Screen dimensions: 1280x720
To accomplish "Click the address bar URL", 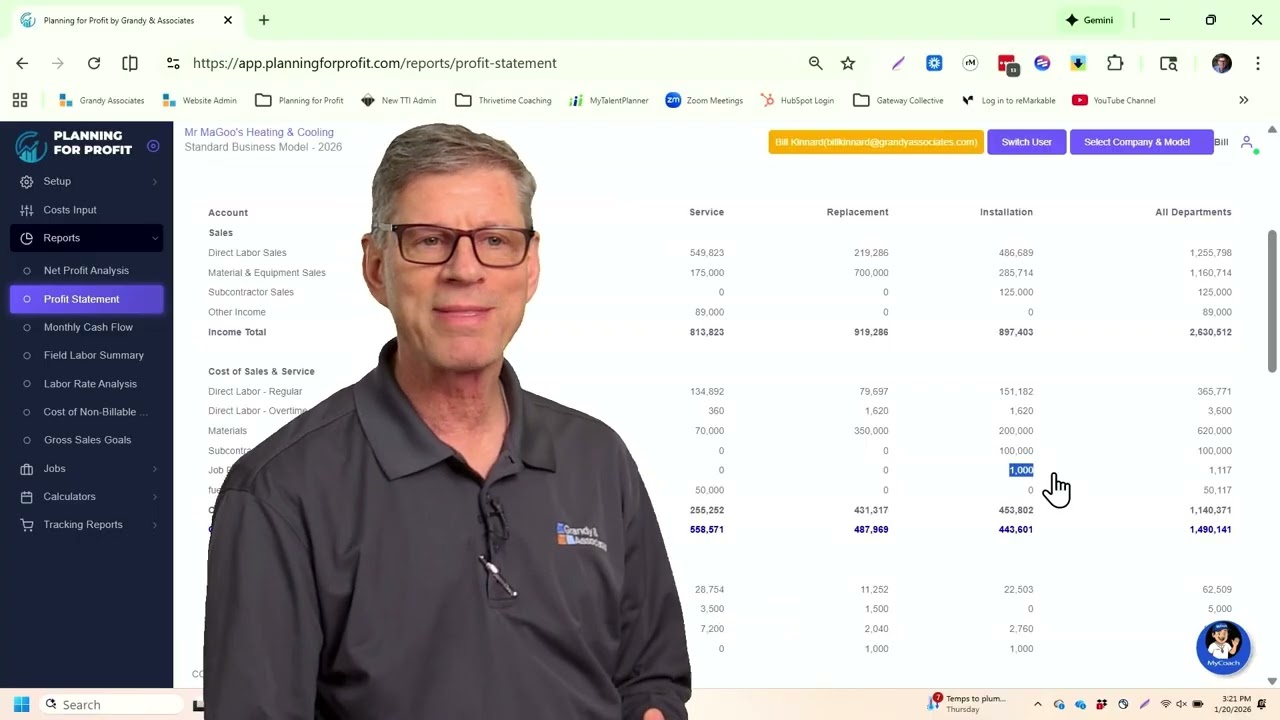I will pyautogui.click(x=375, y=63).
